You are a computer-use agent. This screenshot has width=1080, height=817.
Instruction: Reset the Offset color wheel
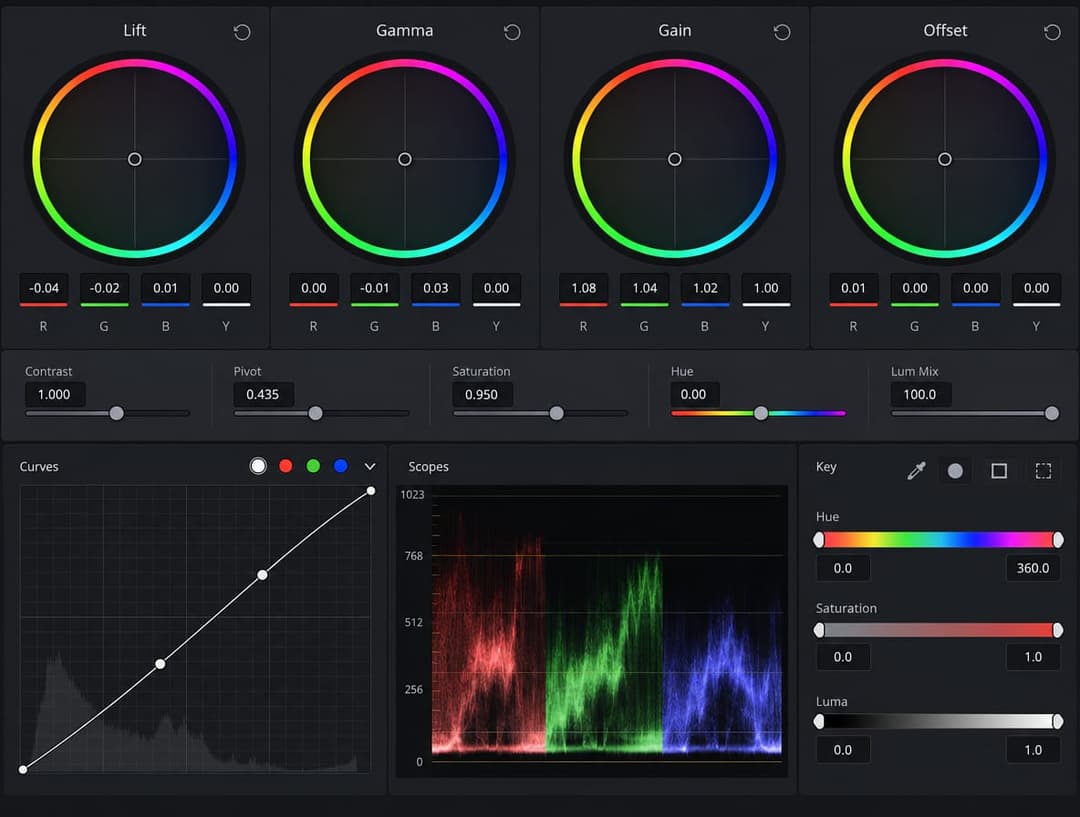[x=1052, y=32]
